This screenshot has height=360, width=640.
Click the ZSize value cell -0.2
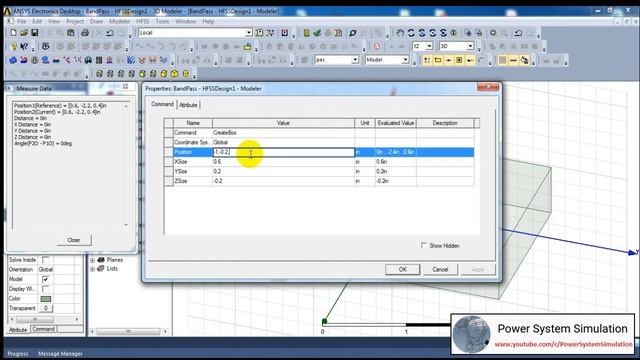click(x=283, y=181)
